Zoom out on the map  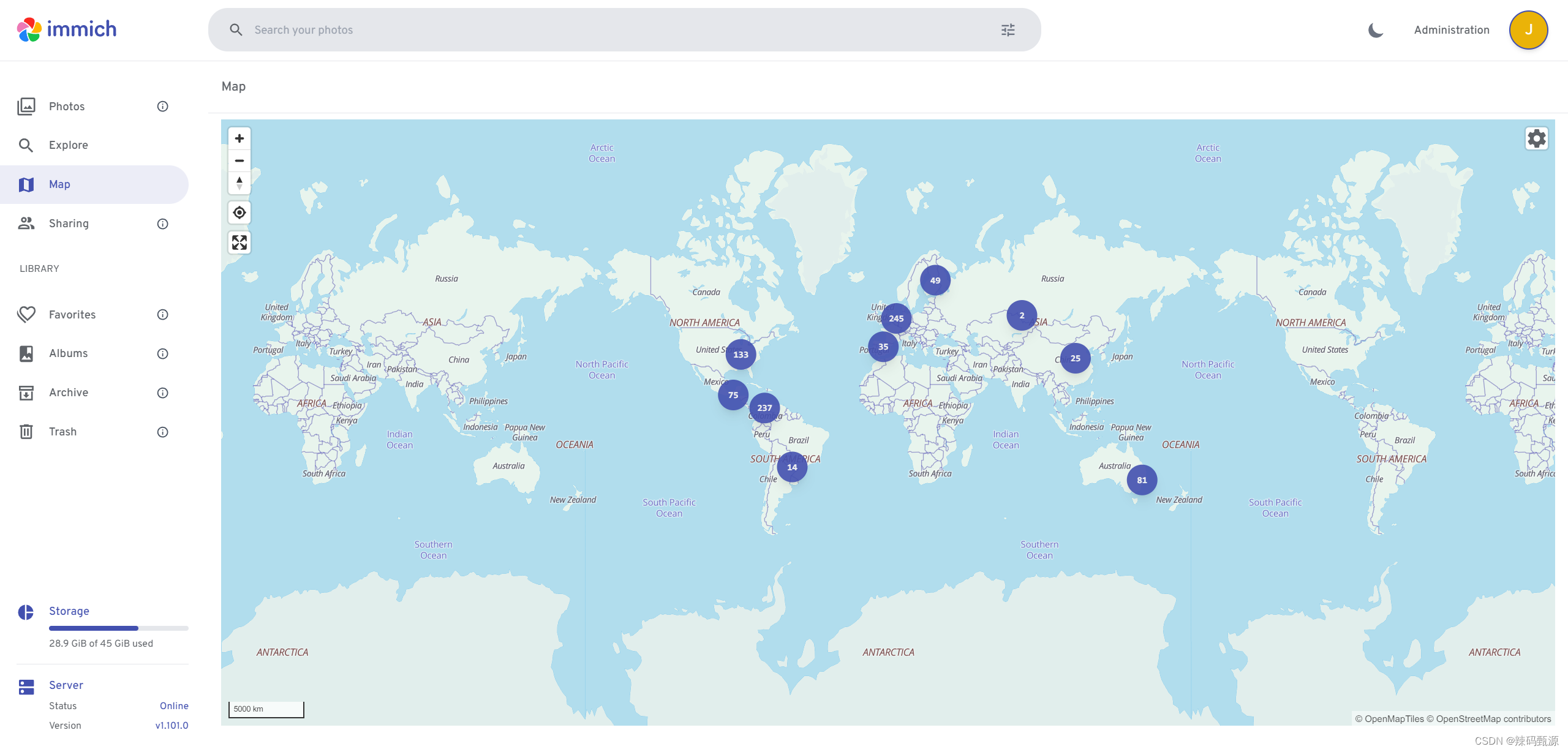coord(239,161)
